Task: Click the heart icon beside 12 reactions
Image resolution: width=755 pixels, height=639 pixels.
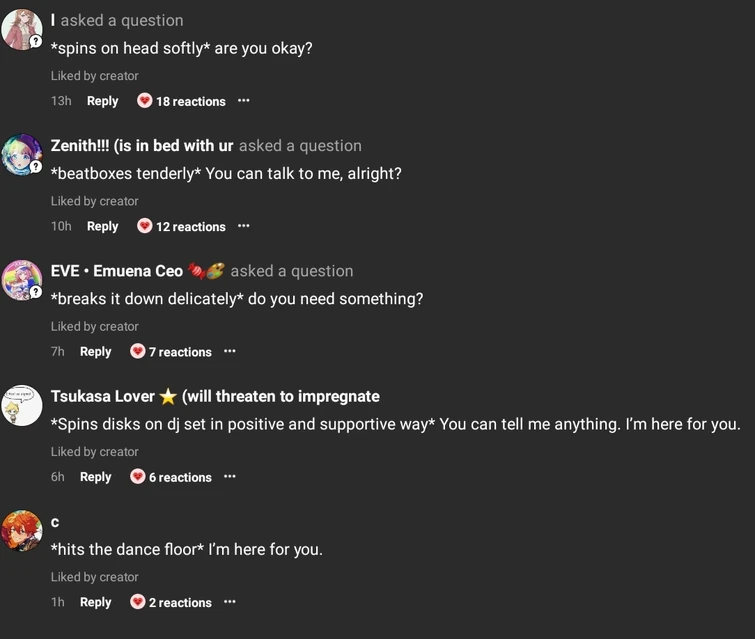Action: point(144,226)
